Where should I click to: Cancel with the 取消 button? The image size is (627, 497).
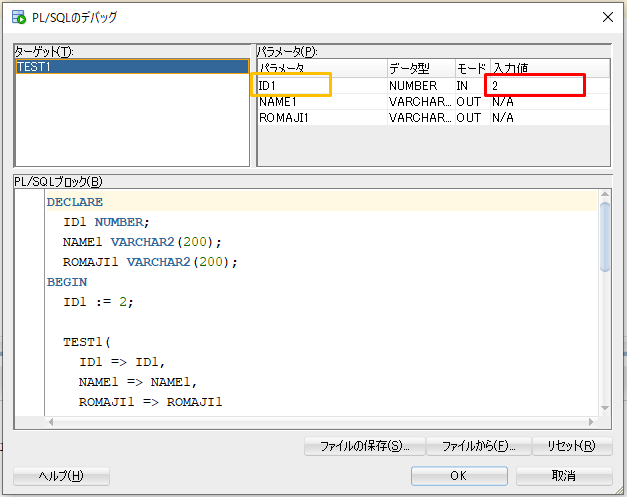(564, 476)
